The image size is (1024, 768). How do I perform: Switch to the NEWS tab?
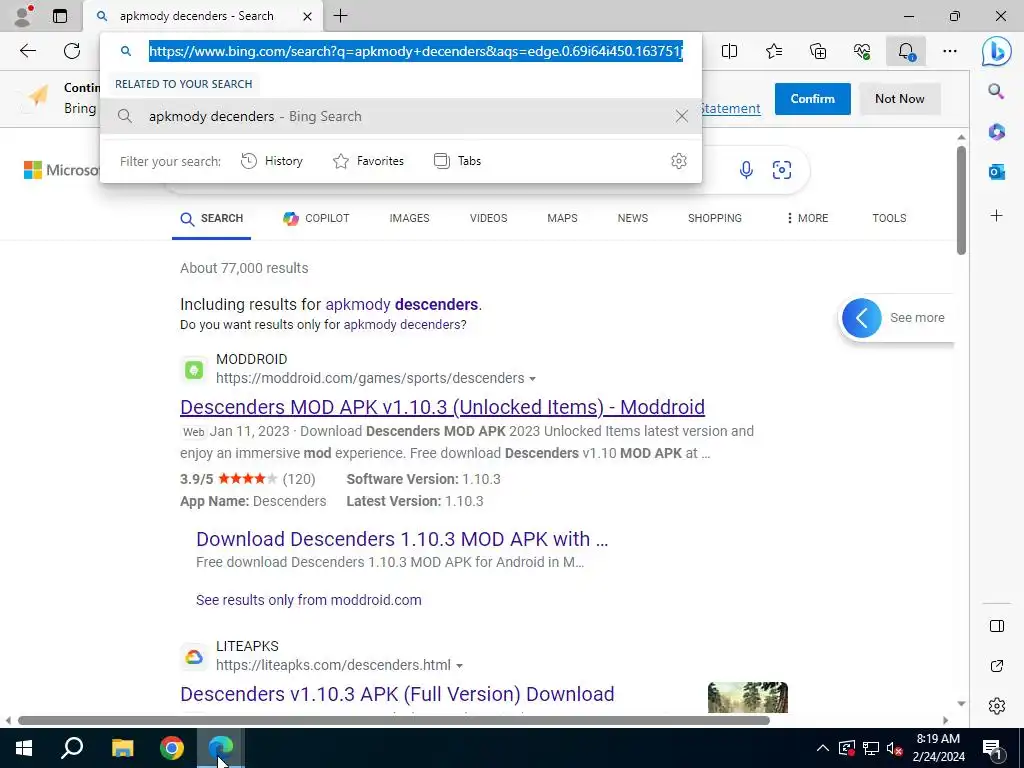tap(633, 218)
